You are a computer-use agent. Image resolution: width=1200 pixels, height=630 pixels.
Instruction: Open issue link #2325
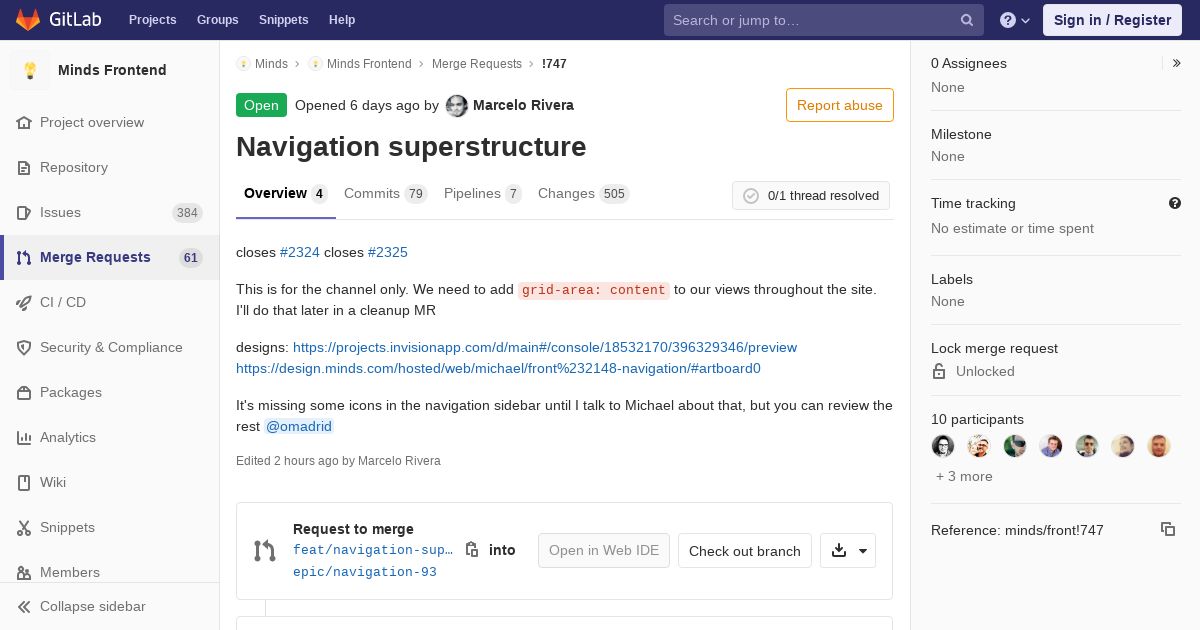pos(388,252)
